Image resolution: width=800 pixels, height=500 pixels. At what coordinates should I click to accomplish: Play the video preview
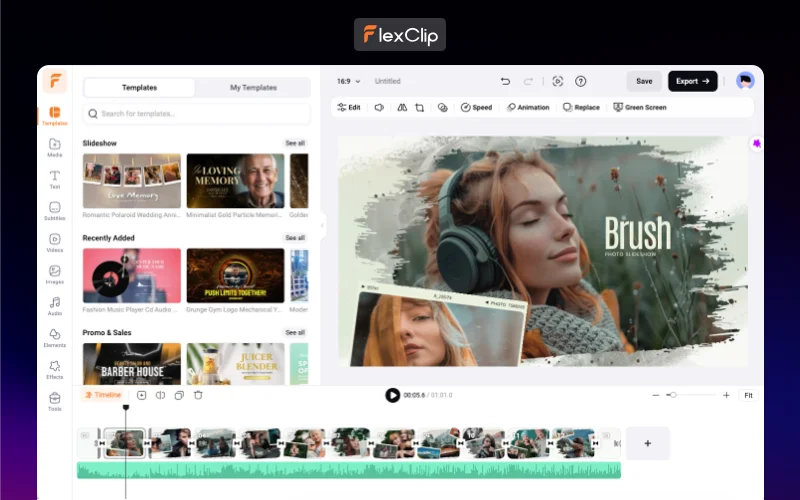[x=392, y=395]
